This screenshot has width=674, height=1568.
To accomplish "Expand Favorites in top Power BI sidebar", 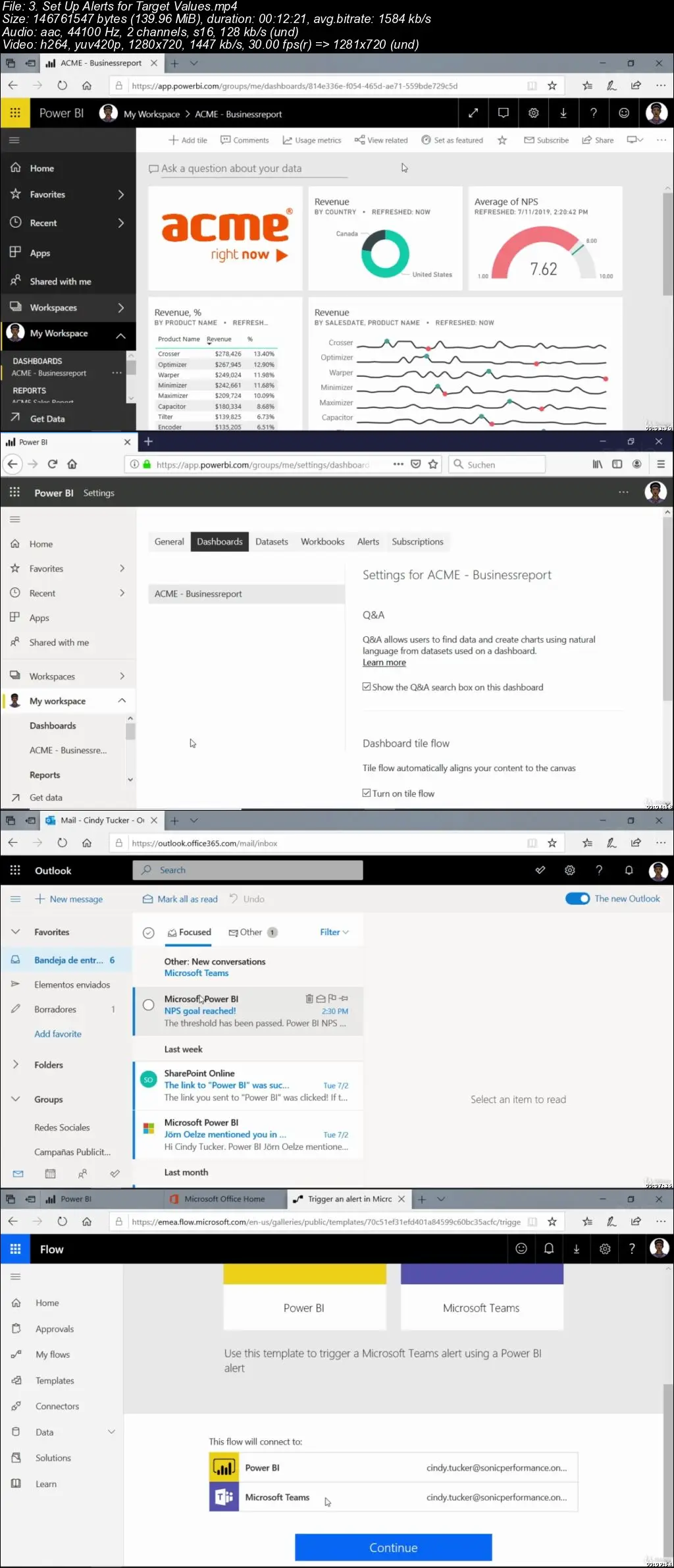I will pyautogui.click(x=121, y=194).
